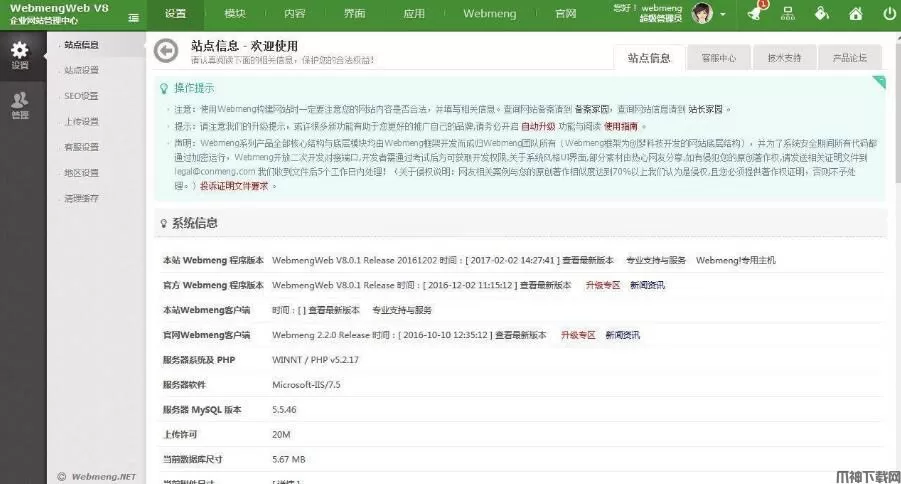Select the Microsoft-IIS/7.5 value
This screenshot has height=484, width=901.
(x=306, y=385)
